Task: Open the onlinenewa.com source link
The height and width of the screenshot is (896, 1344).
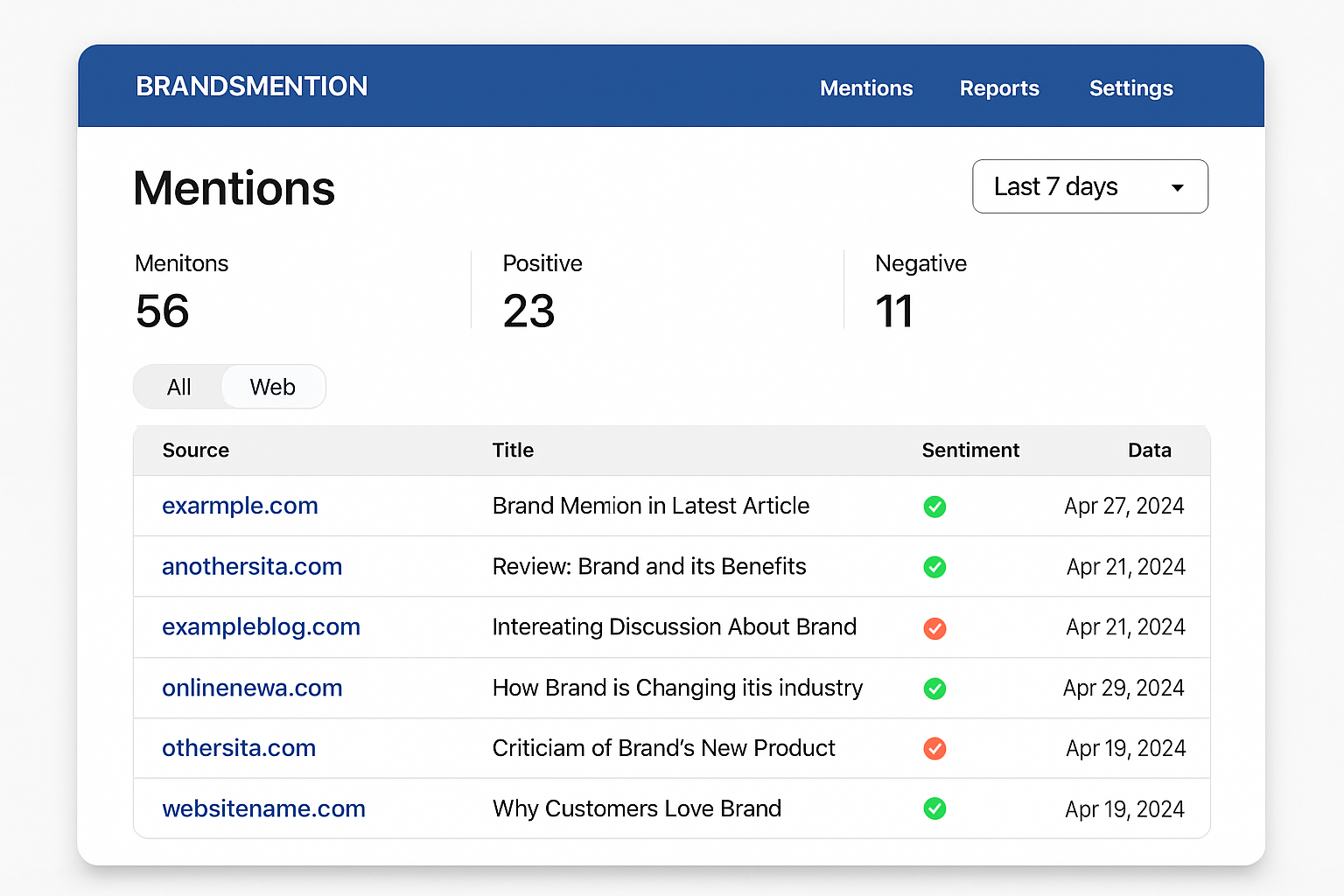Action: (252, 688)
